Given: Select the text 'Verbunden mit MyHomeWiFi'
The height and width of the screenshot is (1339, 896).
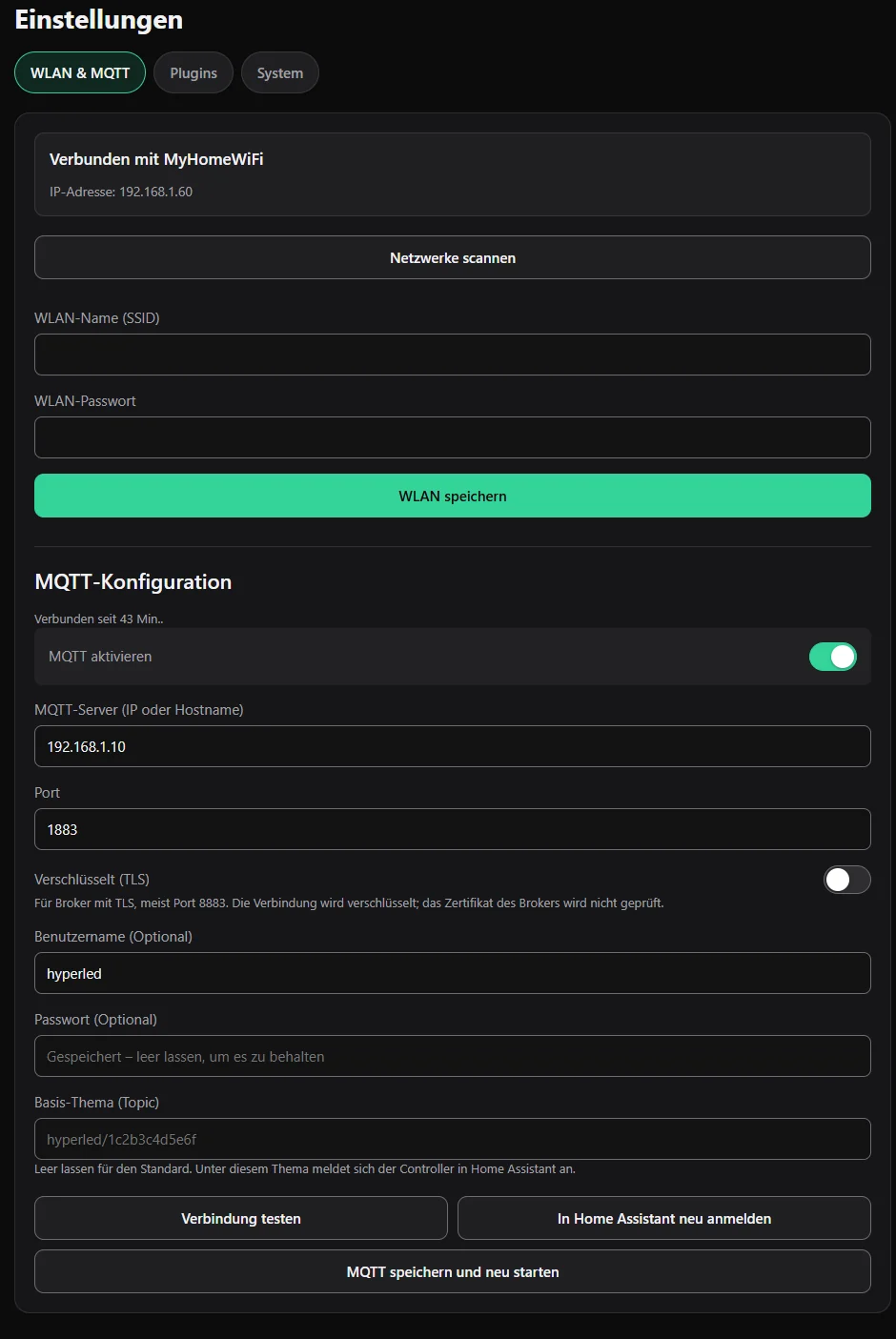Looking at the screenshot, I should click(x=156, y=159).
